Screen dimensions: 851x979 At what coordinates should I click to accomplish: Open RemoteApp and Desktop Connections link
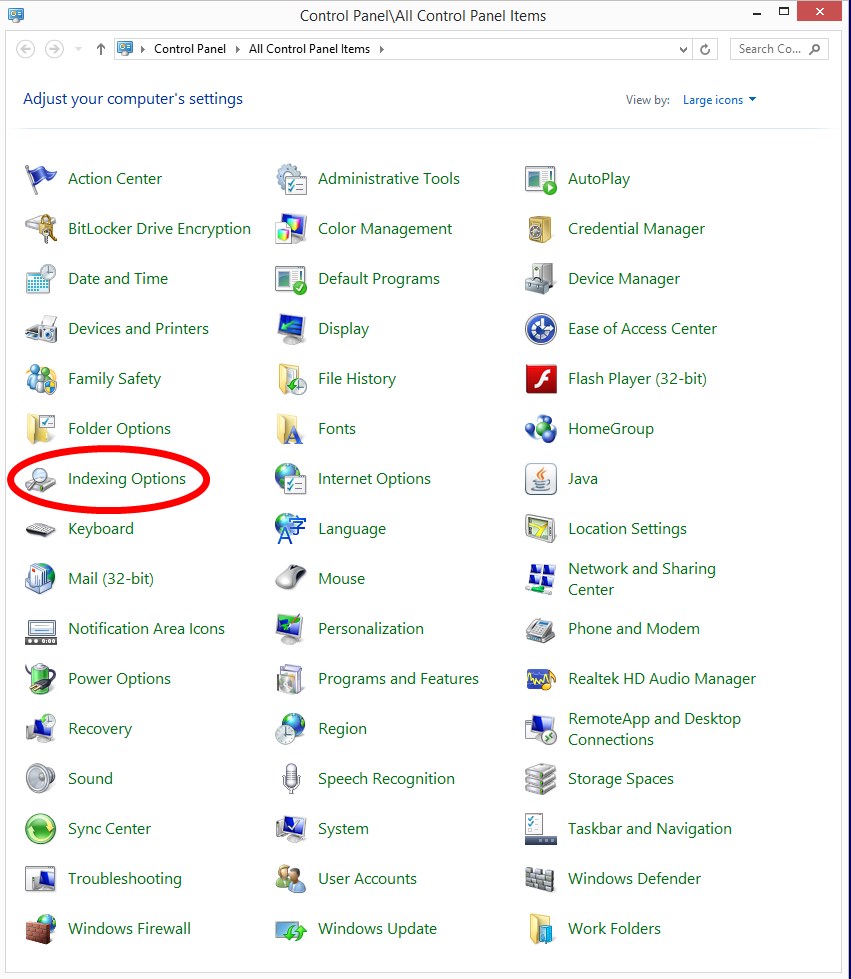pos(654,729)
